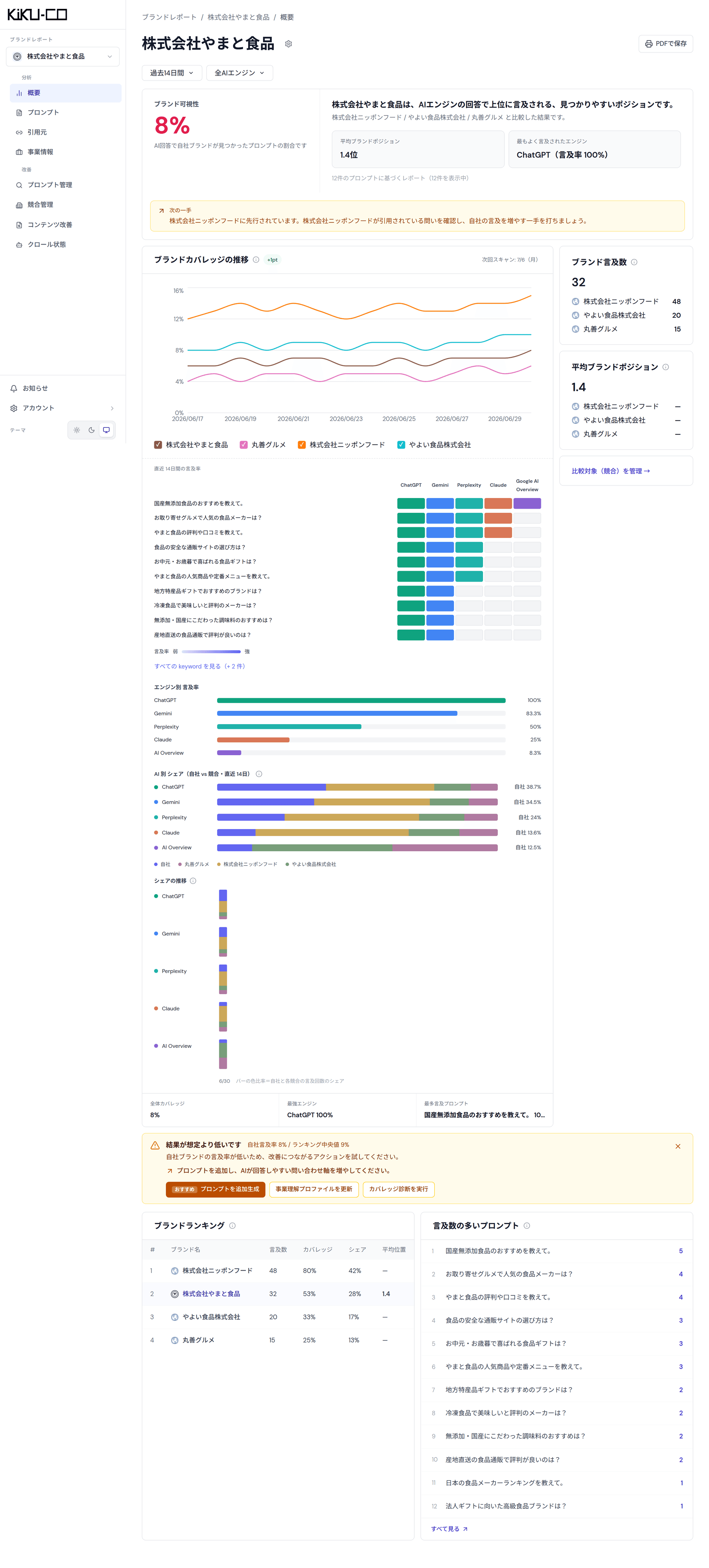Click the PDFで保存 button
Image resolution: width=709 pixels, height=1568 pixels.
(666, 44)
